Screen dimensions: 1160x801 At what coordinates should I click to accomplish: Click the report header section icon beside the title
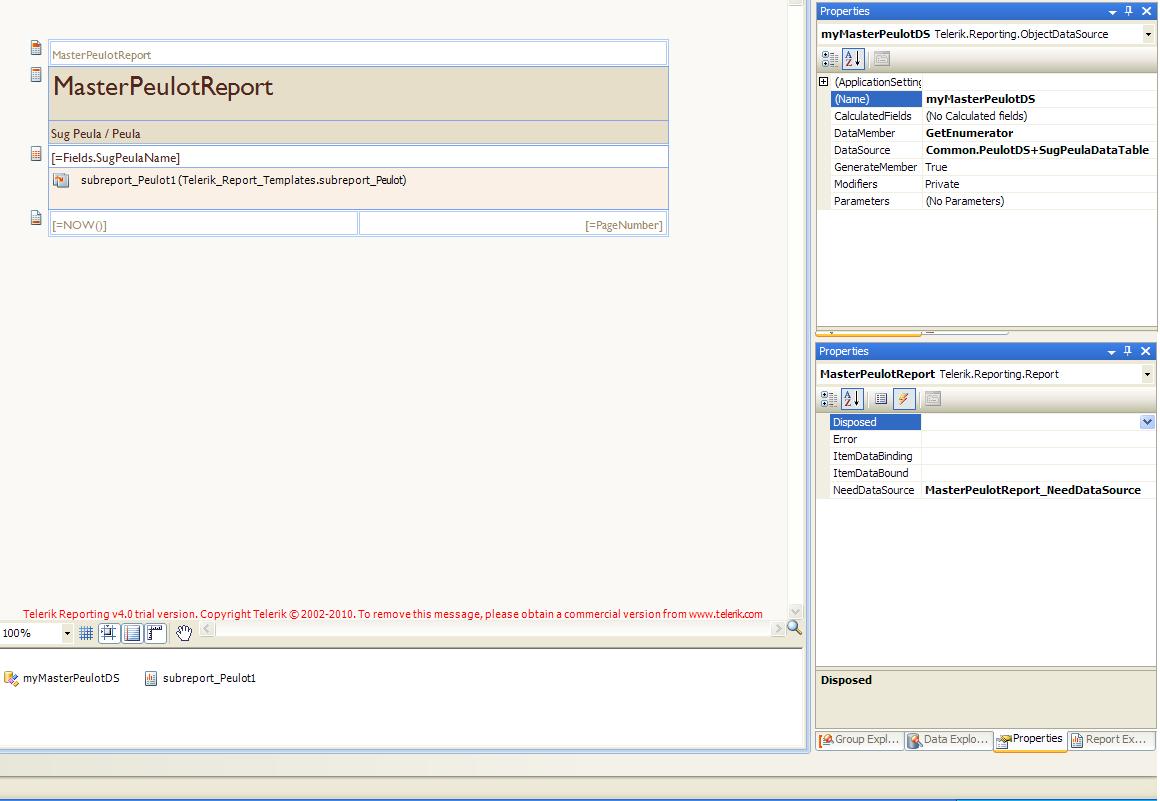point(36,75)
